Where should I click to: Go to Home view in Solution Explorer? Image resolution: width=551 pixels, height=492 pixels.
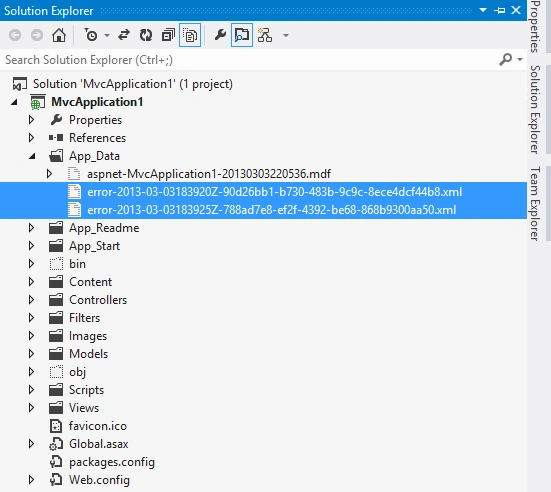[x=59, y=35]
